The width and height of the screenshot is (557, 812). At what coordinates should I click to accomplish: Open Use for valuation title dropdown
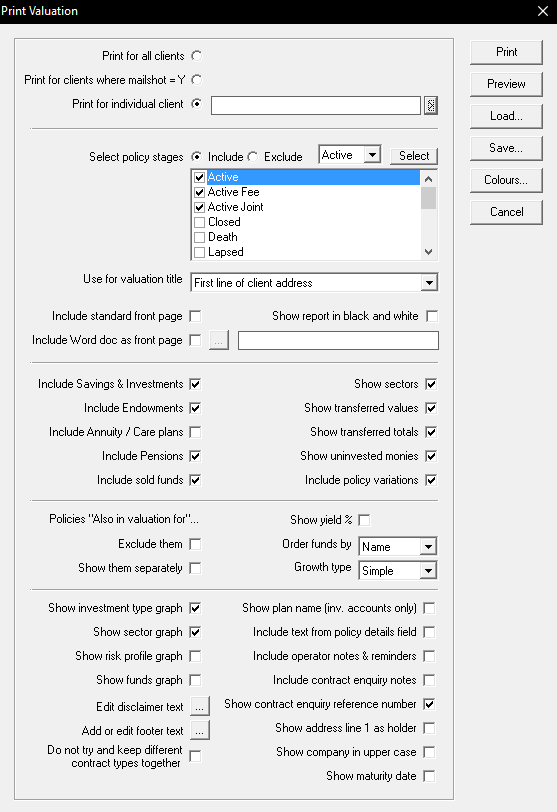click(x=429, y=283)
